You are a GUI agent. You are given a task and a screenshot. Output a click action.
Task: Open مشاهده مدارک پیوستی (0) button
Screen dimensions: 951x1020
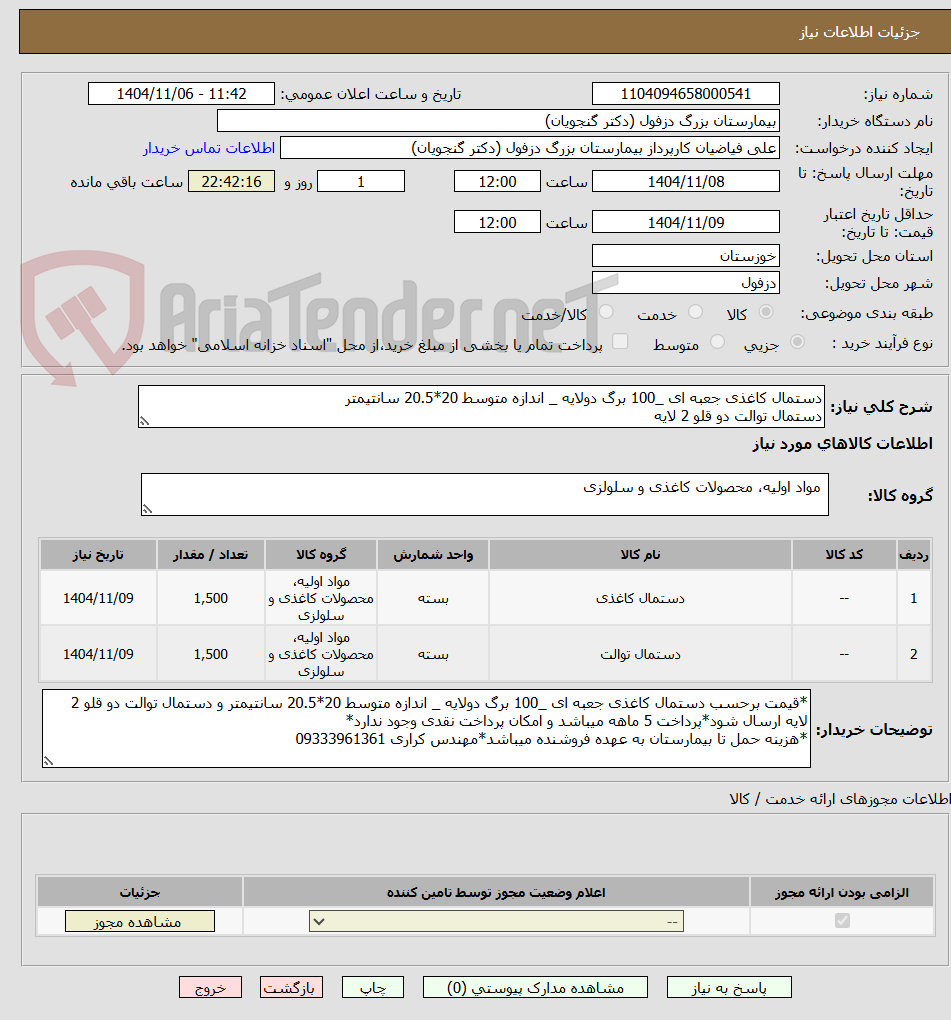(x=535, y=987)
